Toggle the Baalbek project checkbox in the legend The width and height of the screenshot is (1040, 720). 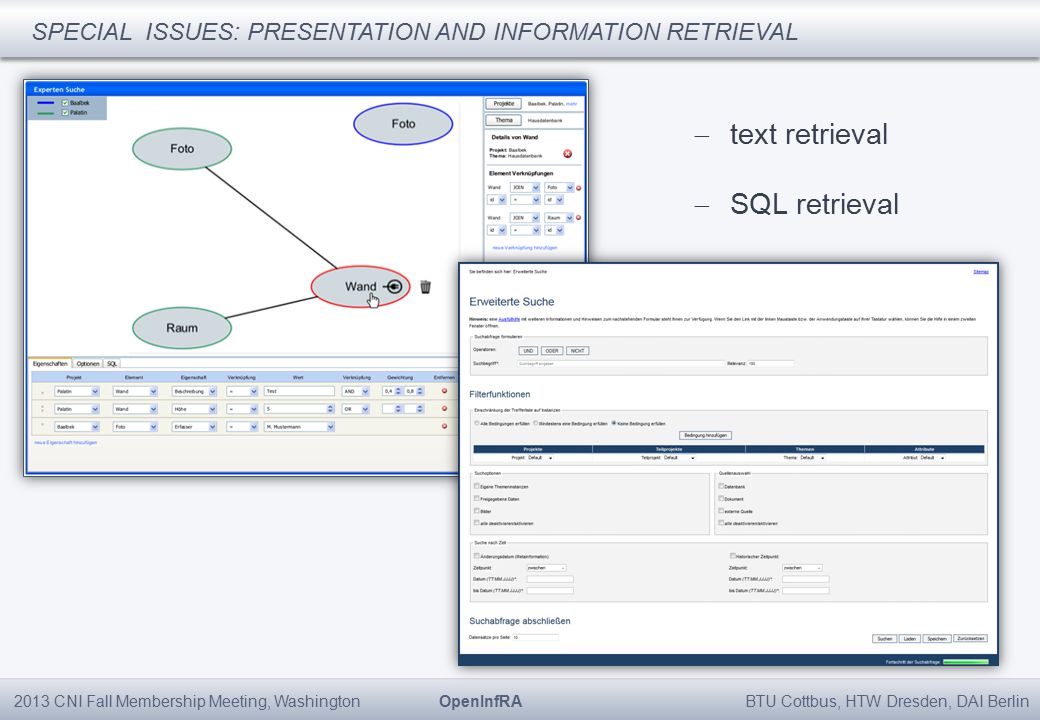tap(65, 103)
